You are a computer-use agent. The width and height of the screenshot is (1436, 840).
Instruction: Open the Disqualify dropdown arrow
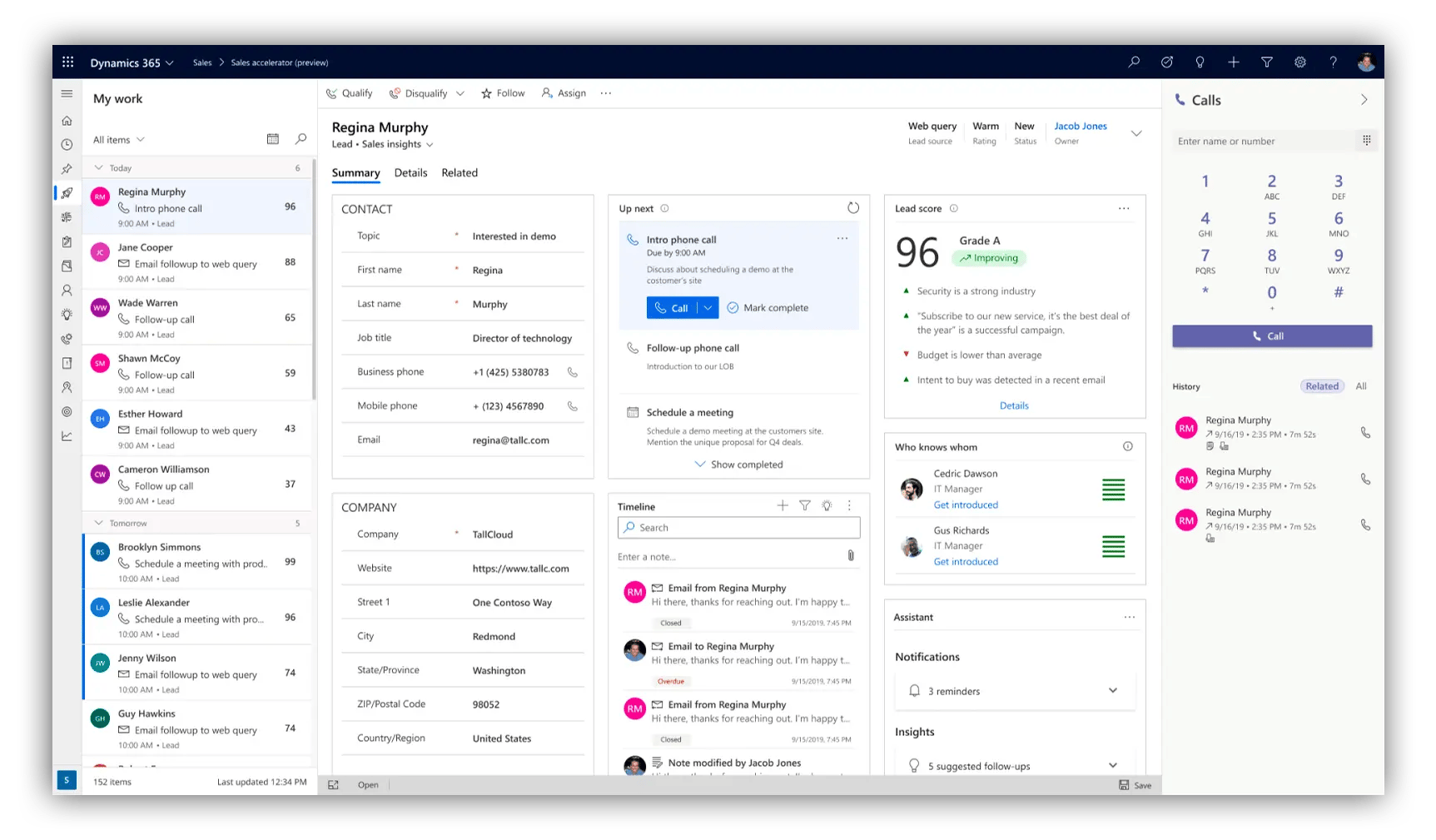tap(460, 93)
